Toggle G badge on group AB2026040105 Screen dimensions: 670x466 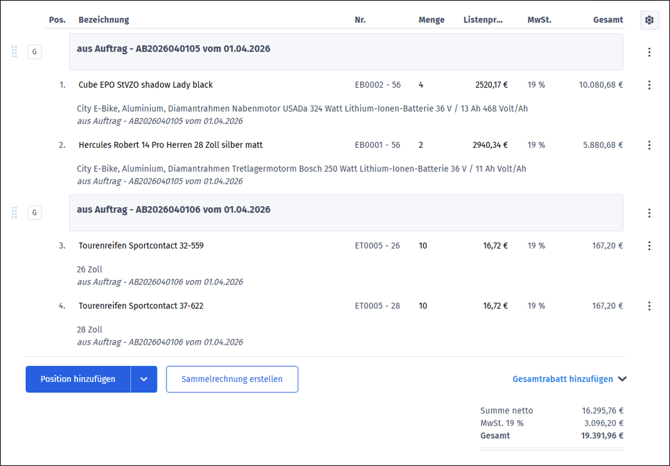pyautogui.click(x=35, y=52)
